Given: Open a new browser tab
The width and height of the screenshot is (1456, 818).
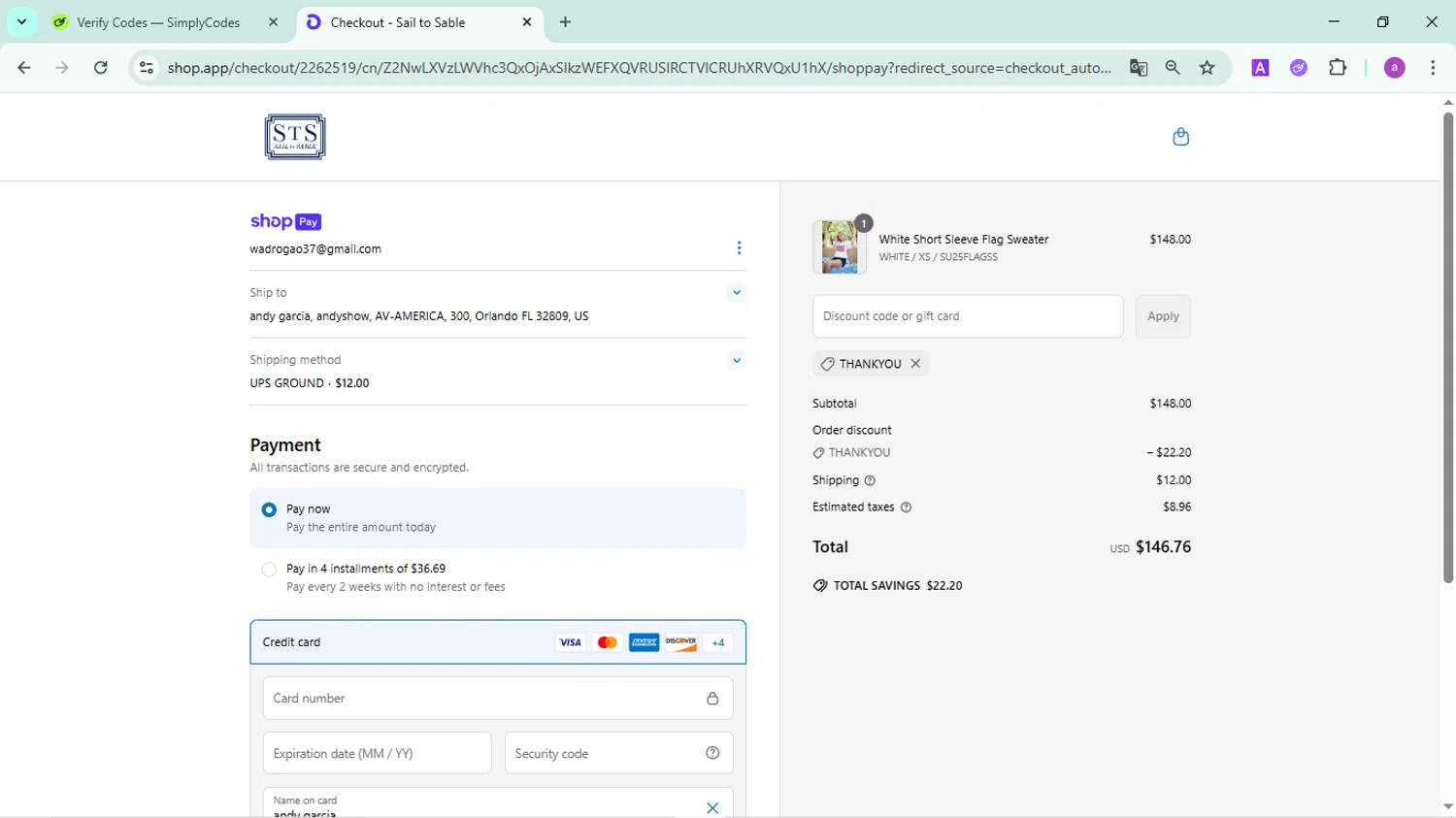Looking at the screenshot, I should pos(566,21).
